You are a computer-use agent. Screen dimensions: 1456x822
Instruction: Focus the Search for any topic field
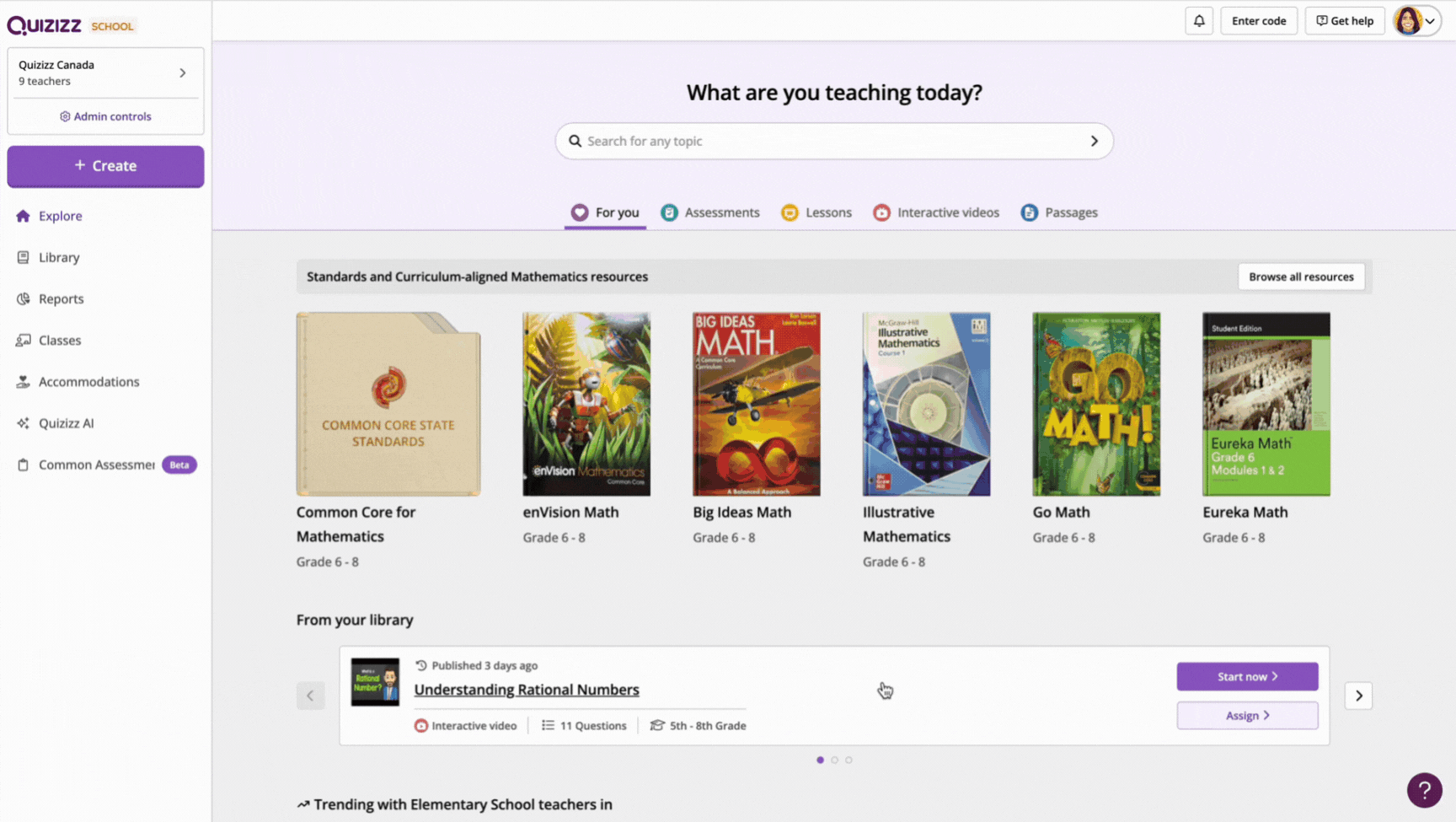pyautogui.click(x=834, y=141)
